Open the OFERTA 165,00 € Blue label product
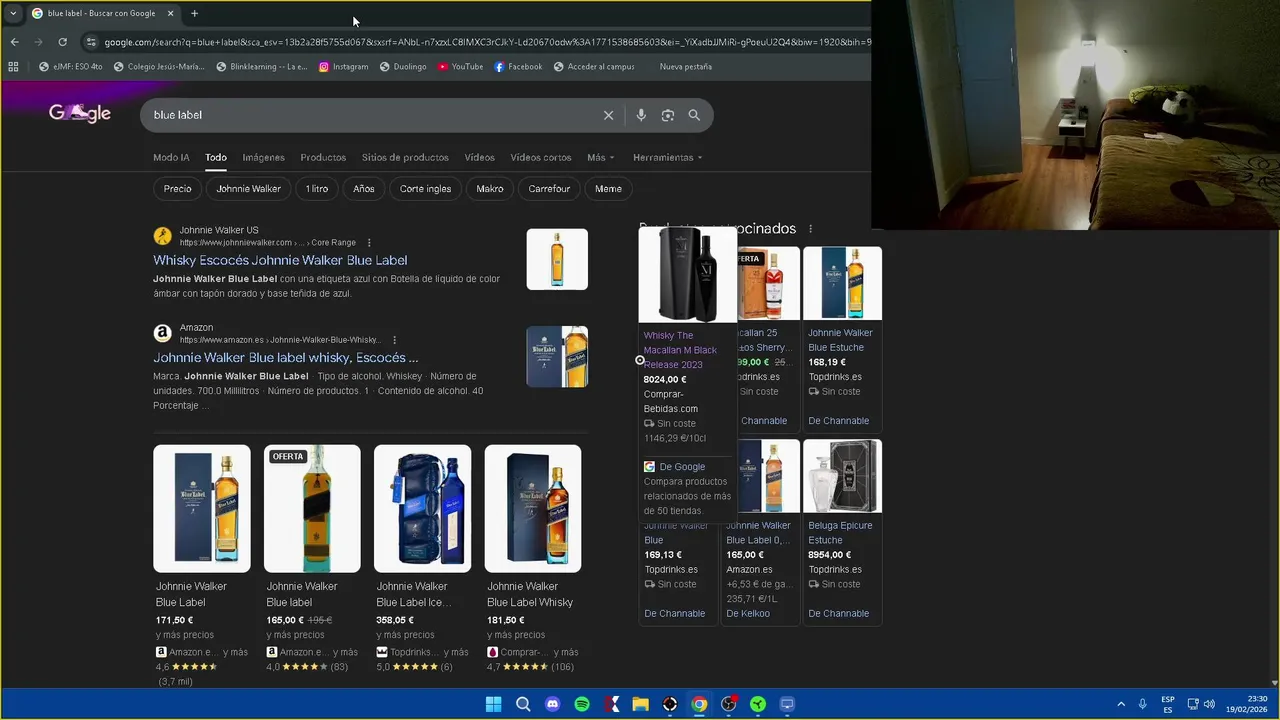The height and width of the screenshot is (720, 1280). coord(312,559)
